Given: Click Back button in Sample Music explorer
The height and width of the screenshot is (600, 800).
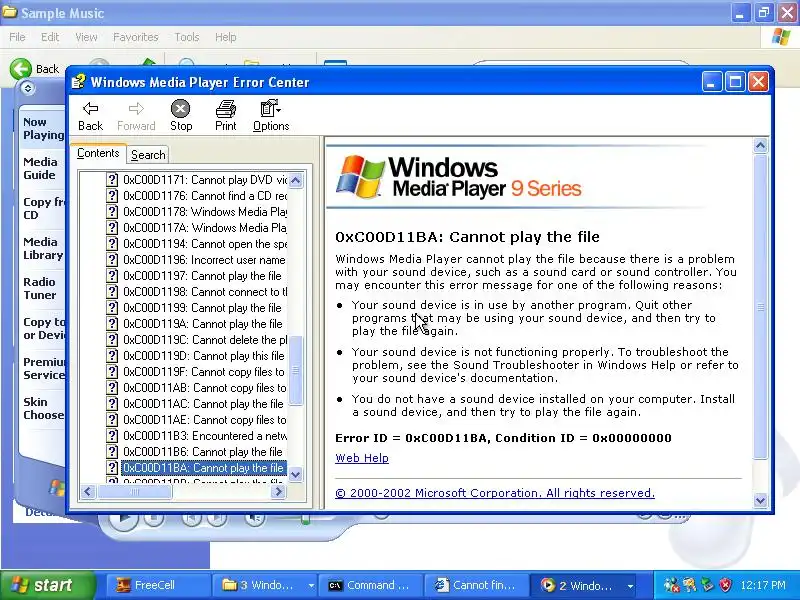Looking at the screenshot, I should coord(35,68).
